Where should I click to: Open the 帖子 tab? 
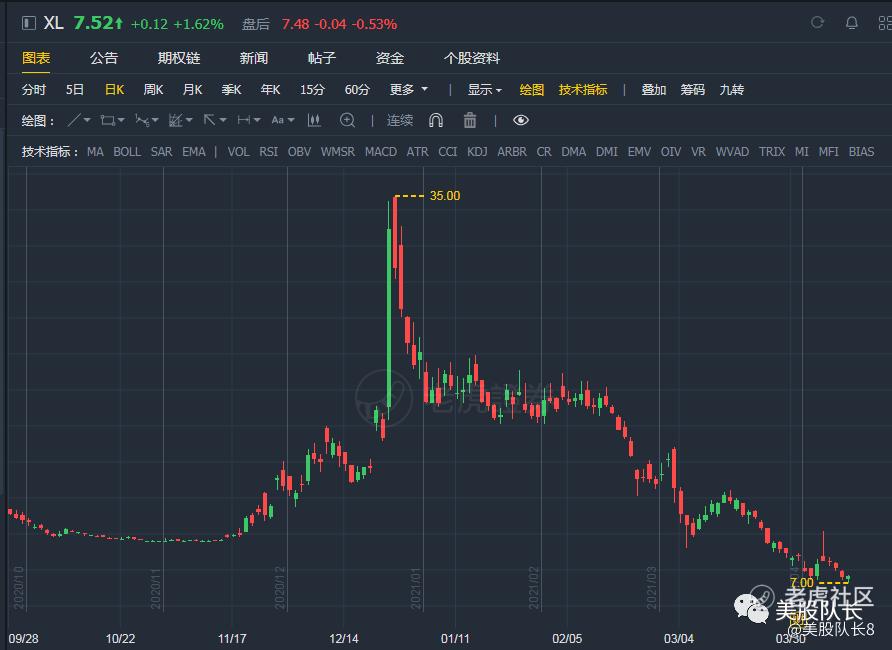pos(322,58)
